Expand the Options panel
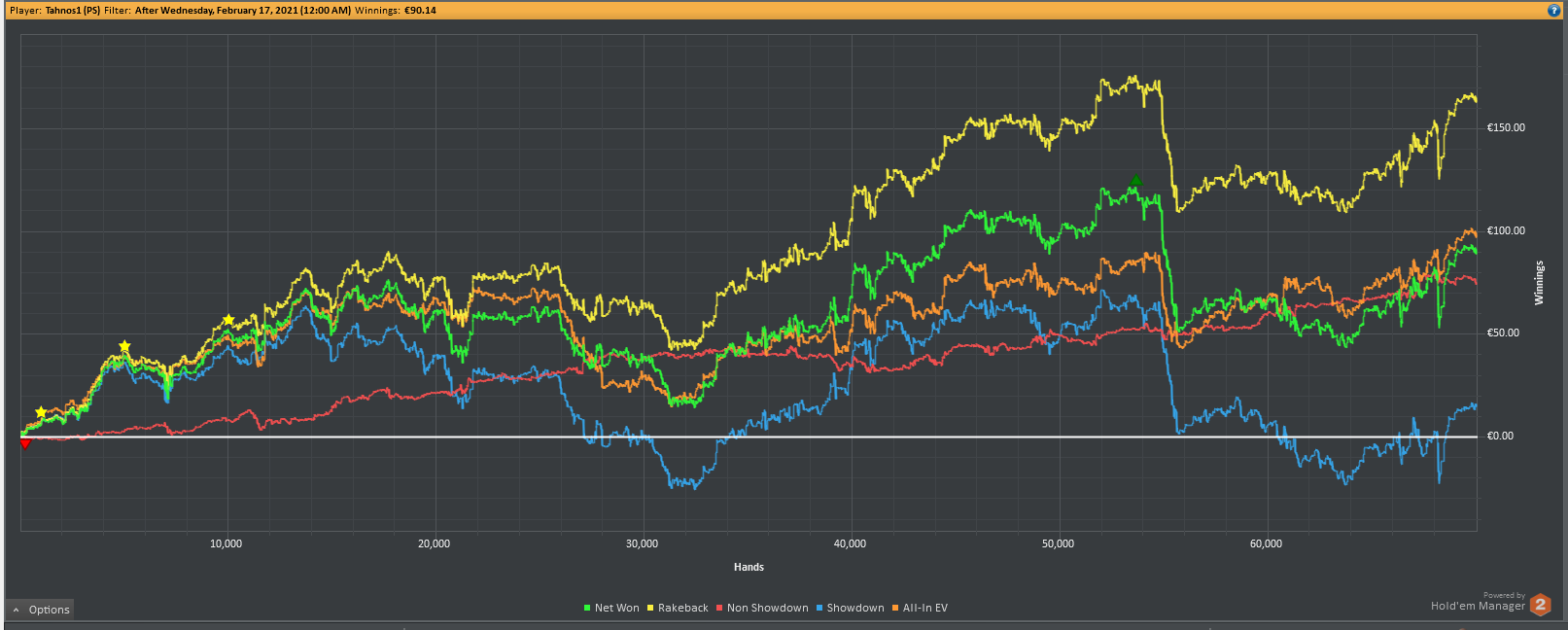This screenshot has width=1568, height=630. (40, 610)
